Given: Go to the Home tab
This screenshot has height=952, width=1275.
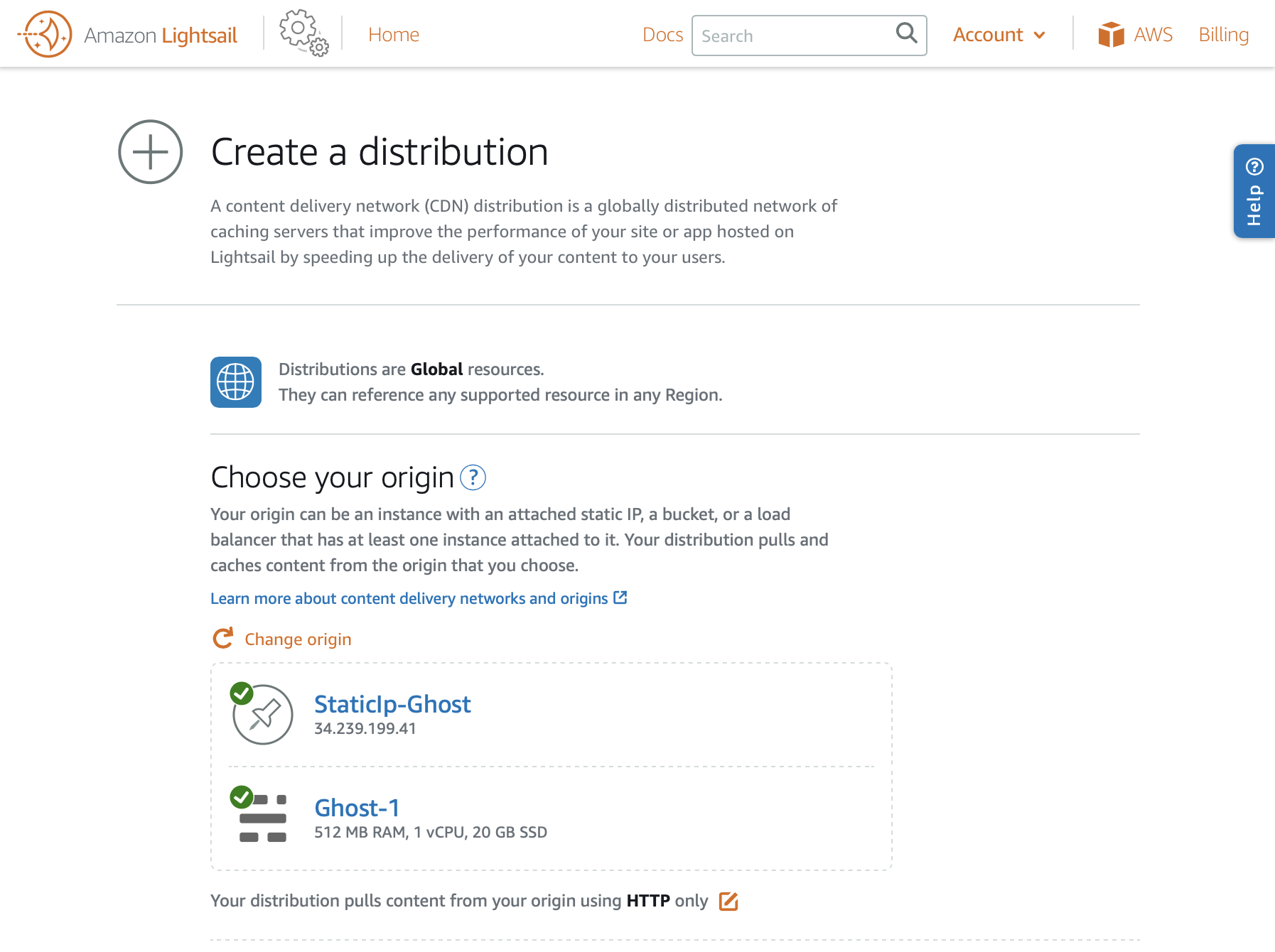Looking at the screenshot, I should tap(393, 34).
